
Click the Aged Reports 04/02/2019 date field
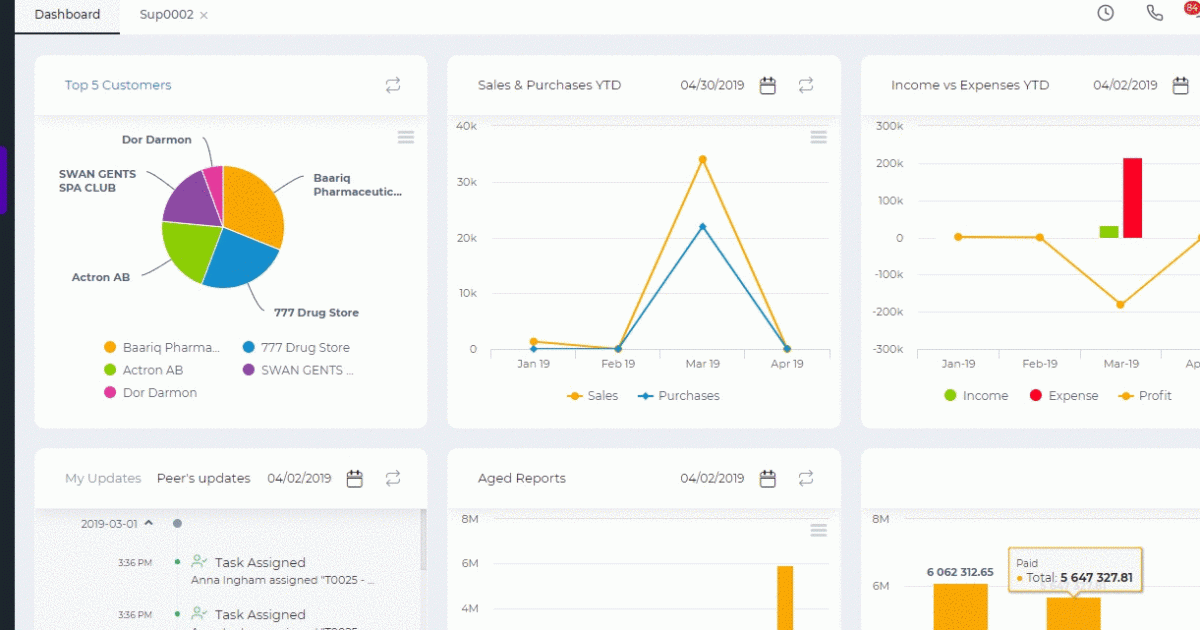713,479
